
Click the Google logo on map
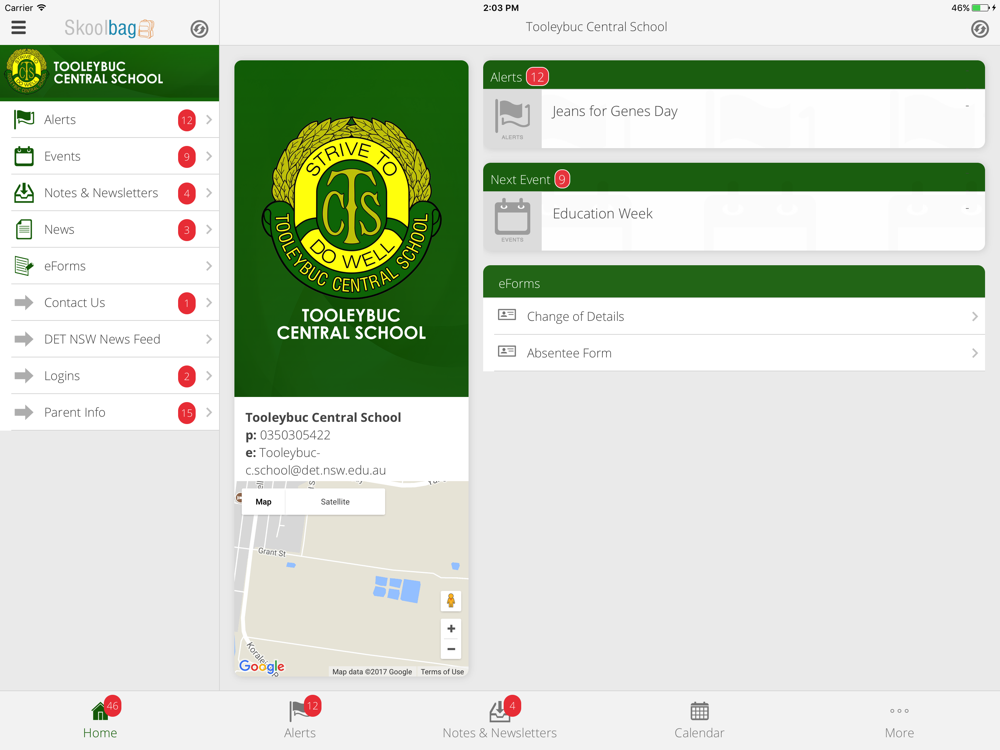point(261,666)
